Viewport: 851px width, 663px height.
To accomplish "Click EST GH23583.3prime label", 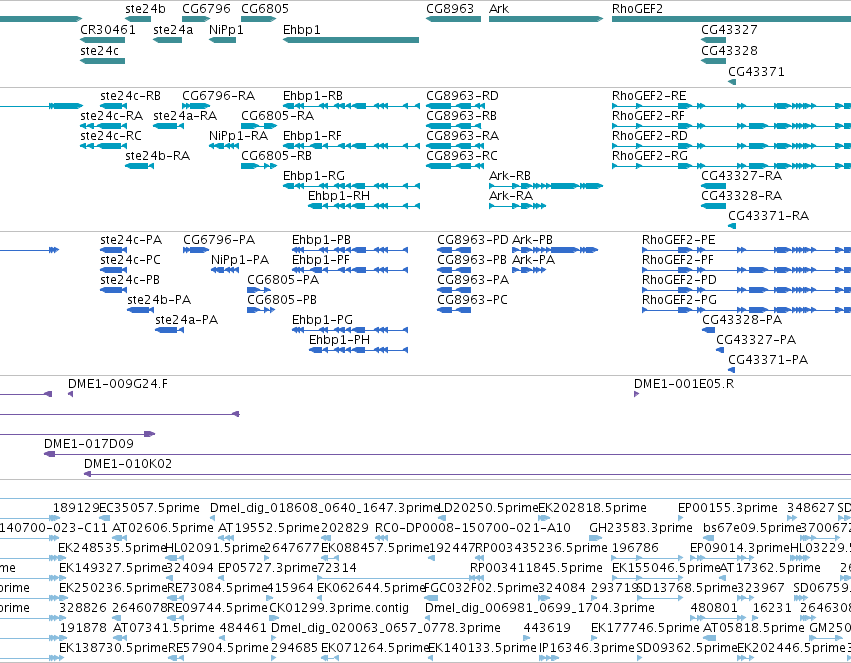I will [640, 528].
